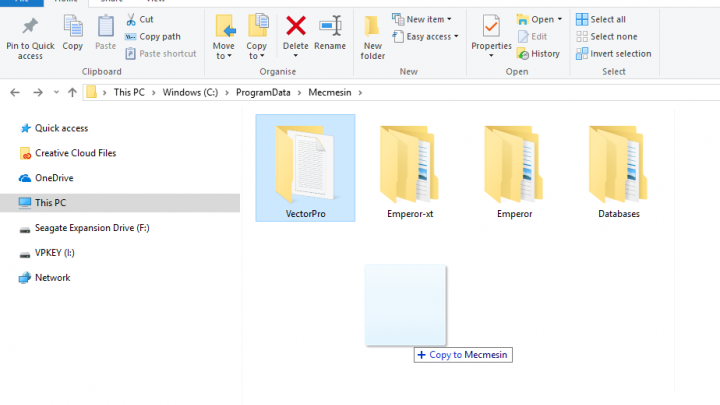Select the VectorPro folder

[305, 168]
